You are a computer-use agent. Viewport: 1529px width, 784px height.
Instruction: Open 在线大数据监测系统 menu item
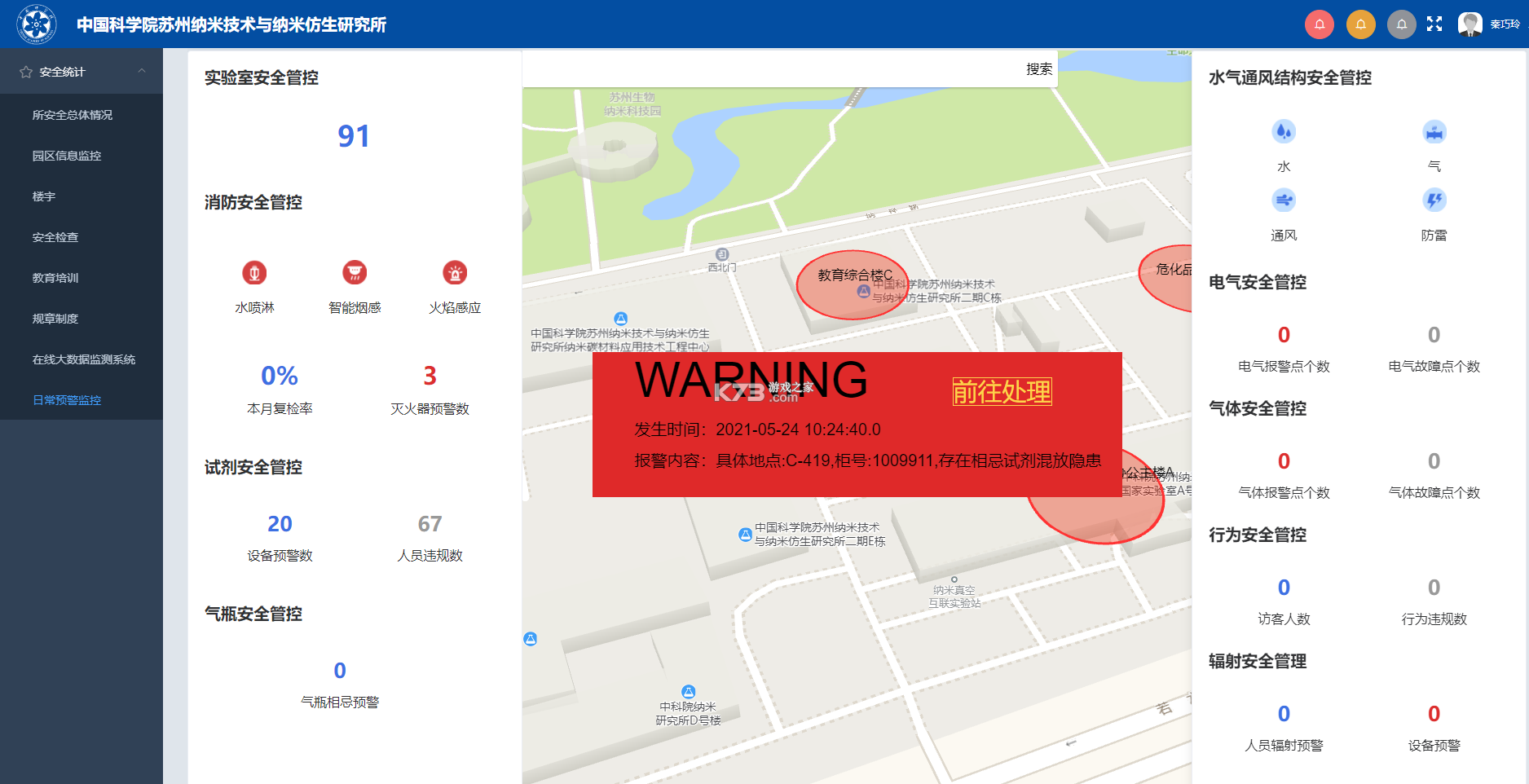click(x=82, y=359)
